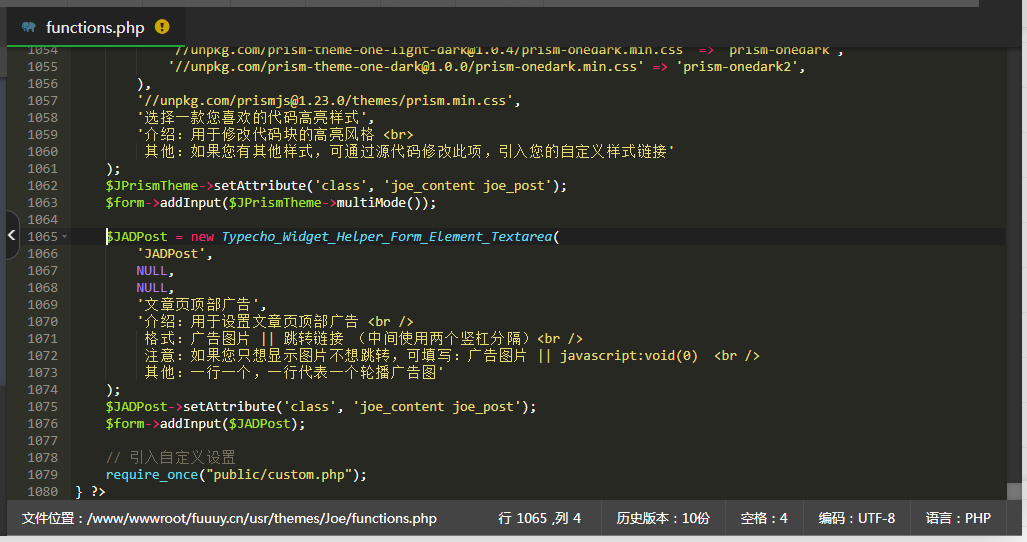Image resolution: width=1027 pixels, height=542 pixels.
Task: Click the vertical scrollbar thumb at the right edge
Action: click(x=1014, y=490)
